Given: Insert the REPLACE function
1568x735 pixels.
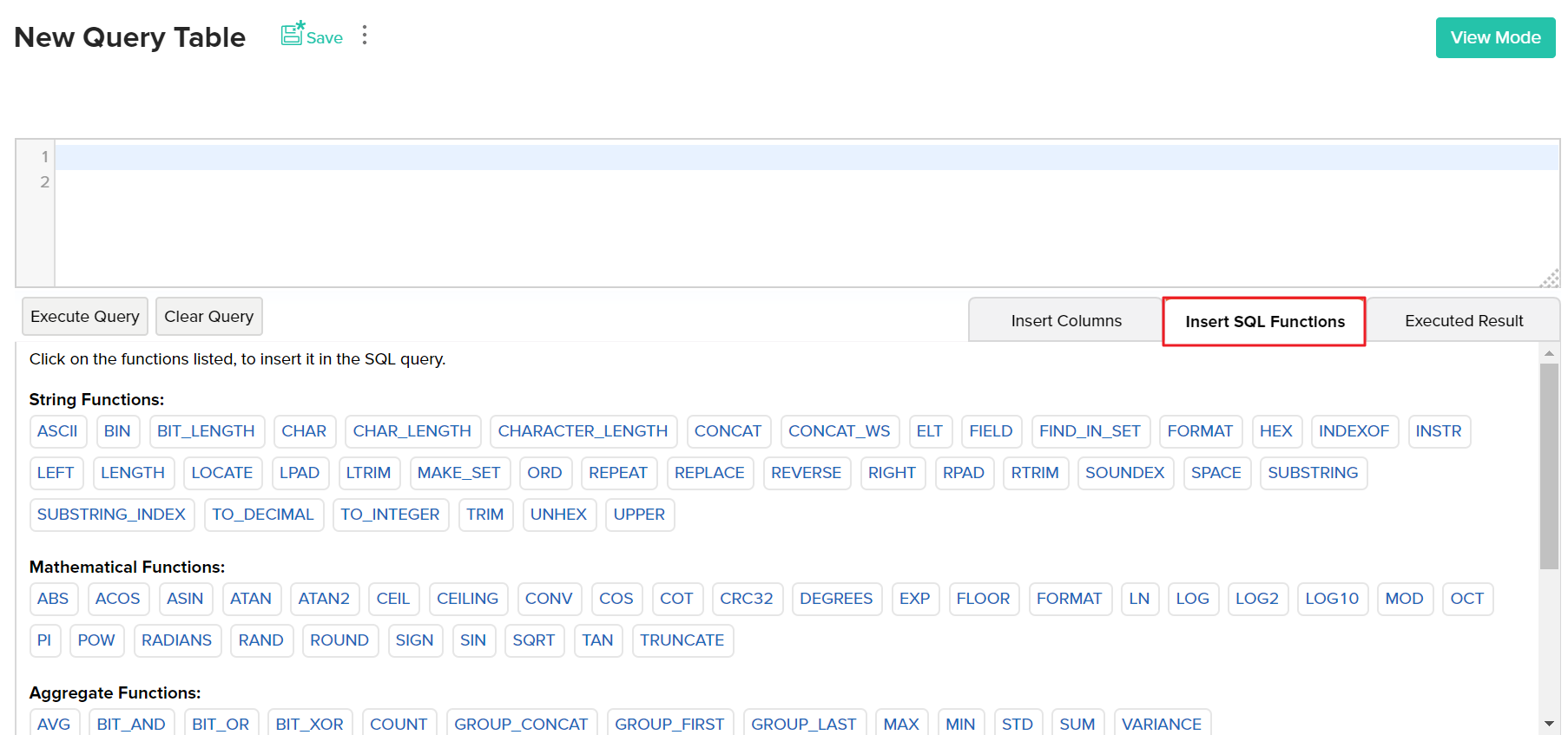Looking at the screenshot, I should pyautogui.click(x=710, y=473).
